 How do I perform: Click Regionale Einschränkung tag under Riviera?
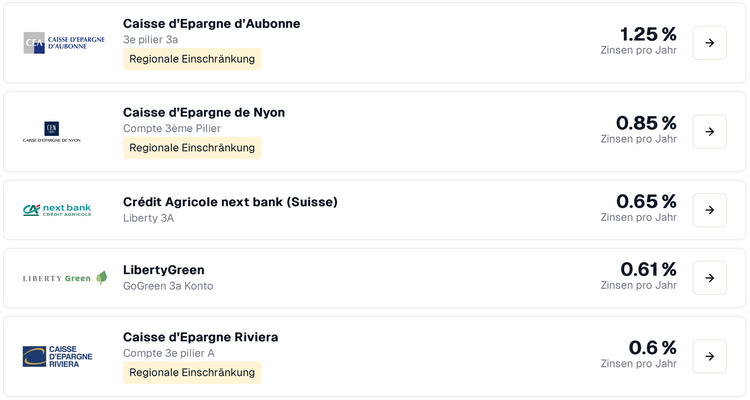[192, 373]
